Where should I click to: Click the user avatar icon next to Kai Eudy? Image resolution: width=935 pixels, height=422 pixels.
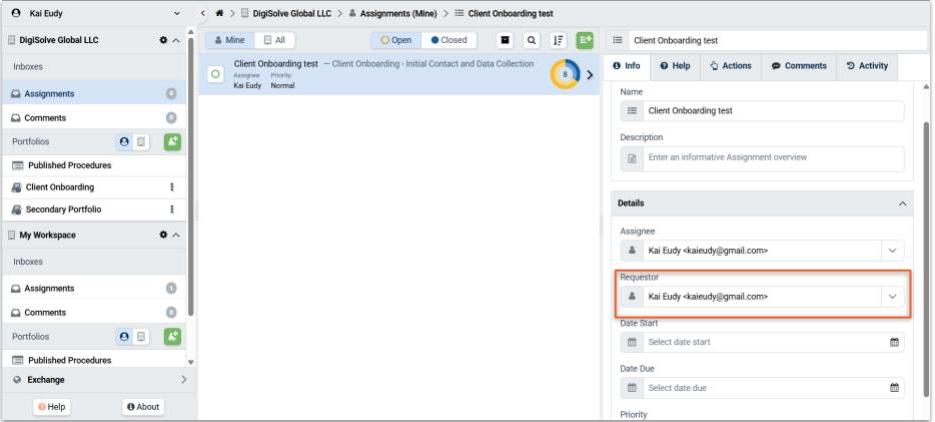click(16, 13)
